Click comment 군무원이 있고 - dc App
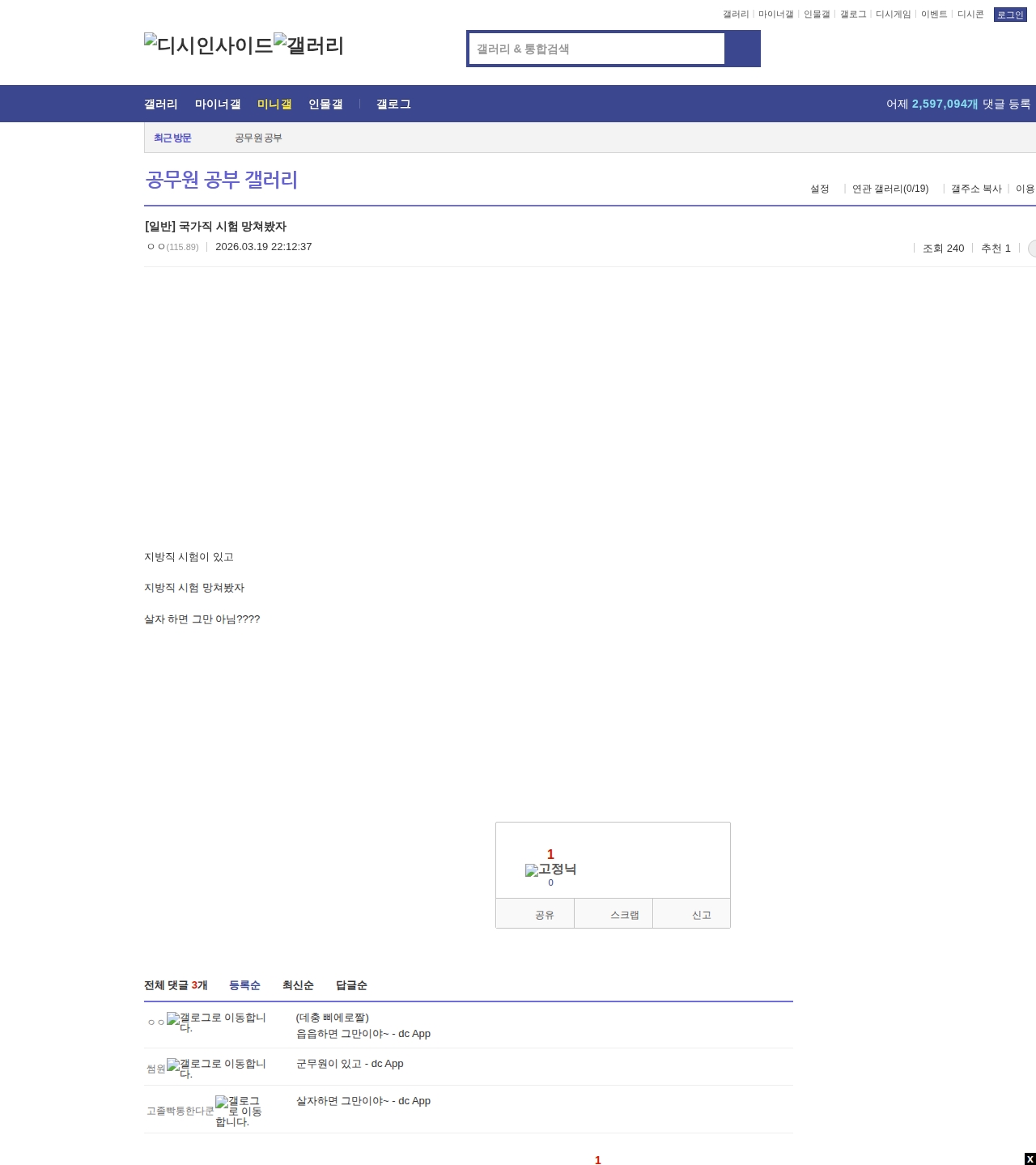The width and height of the screenshot is (1036, 1165). point(350,1064)
